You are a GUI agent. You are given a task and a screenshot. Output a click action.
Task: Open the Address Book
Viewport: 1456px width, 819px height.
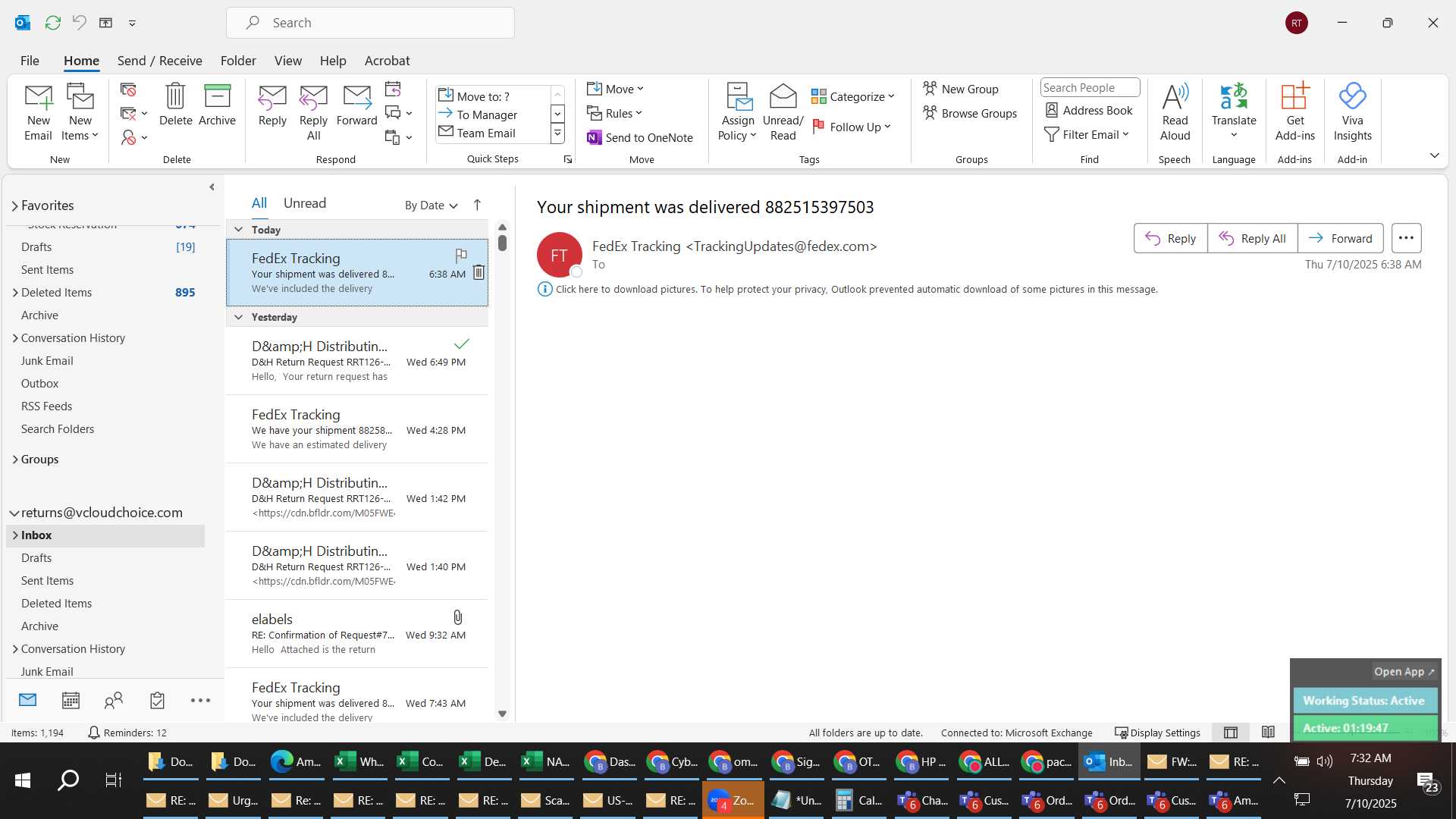[x=1089, y=110]
